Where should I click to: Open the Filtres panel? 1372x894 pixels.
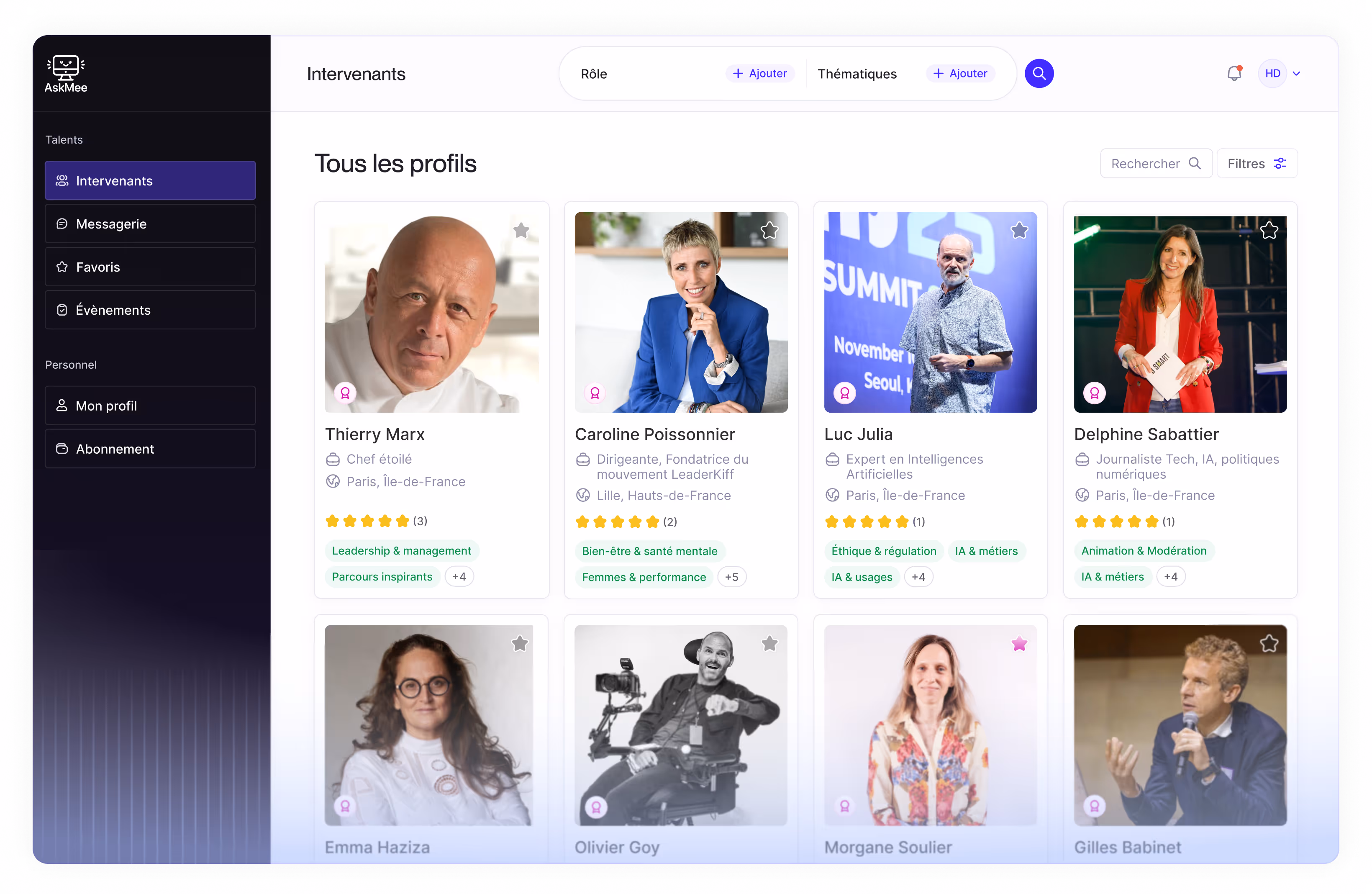[1257, 163]
